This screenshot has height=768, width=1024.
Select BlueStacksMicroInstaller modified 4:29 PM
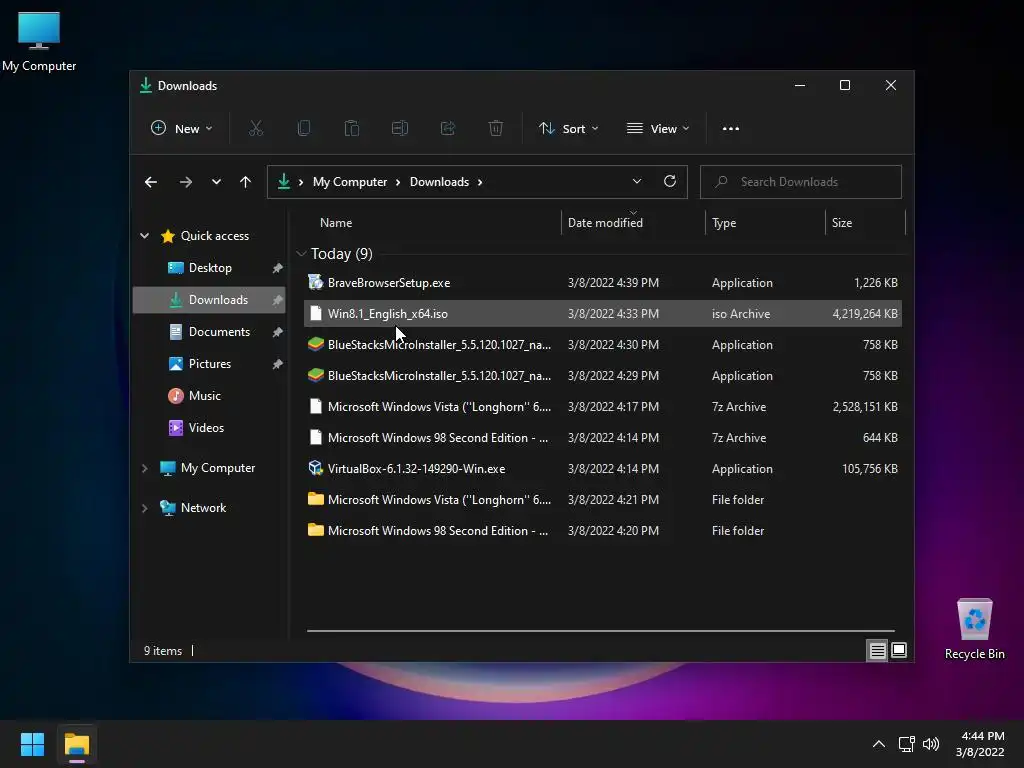click(x=603, y=376)
